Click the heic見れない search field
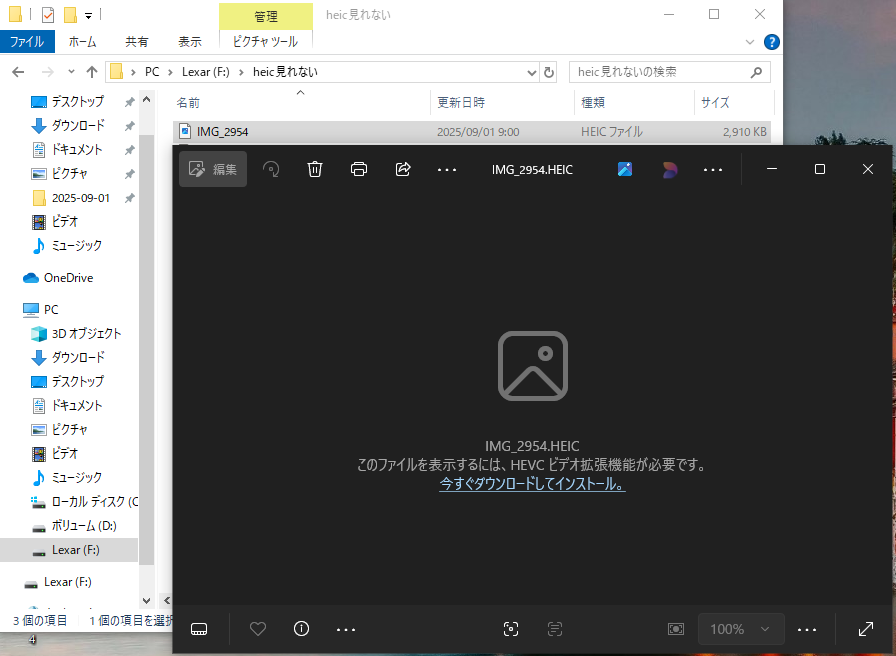Viewport: 896px width, 656px height. pos(658,72)
